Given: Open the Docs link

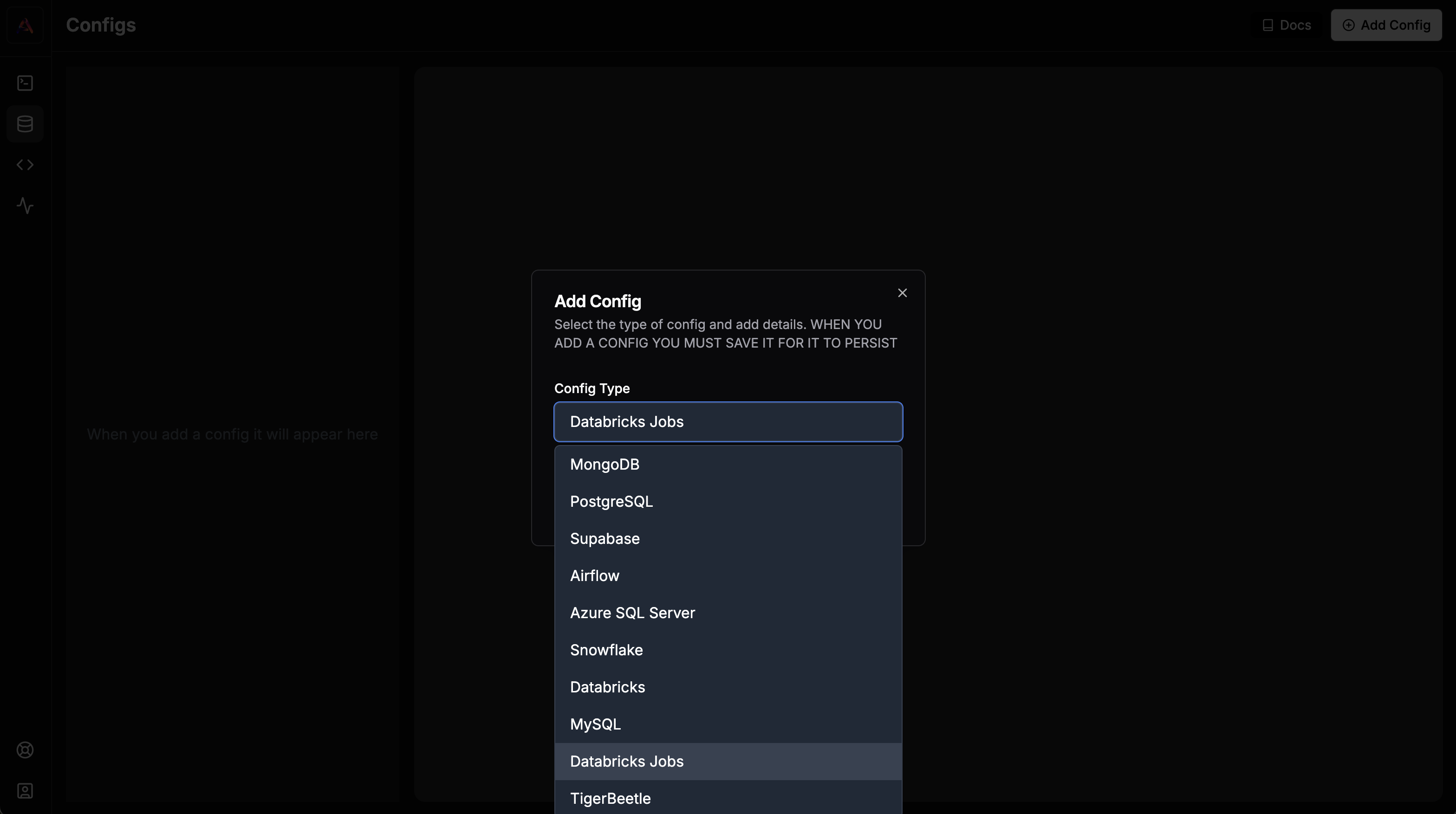Looking at the screenshot, I should click(x=1287, y=25).
